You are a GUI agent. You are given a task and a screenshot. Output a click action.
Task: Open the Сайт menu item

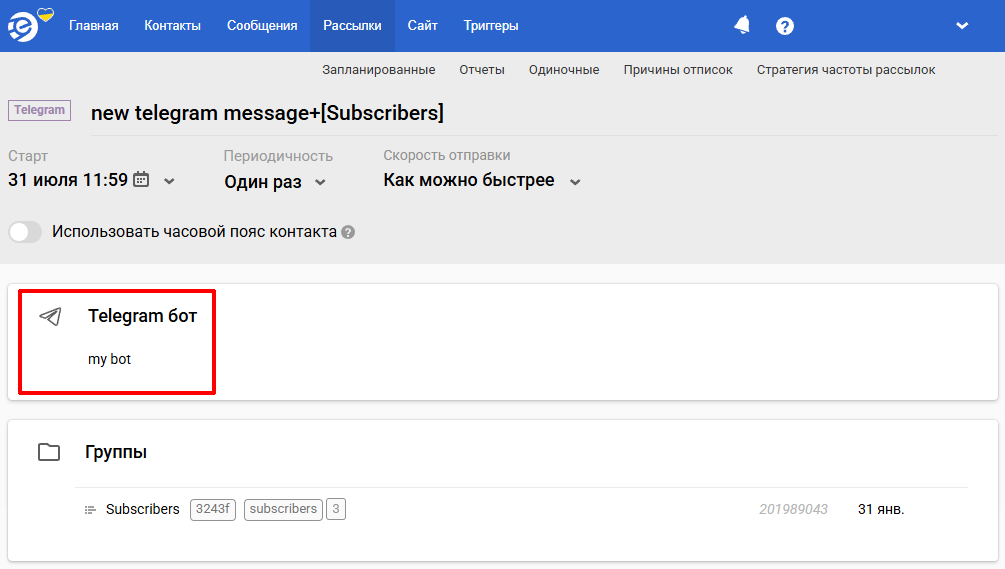[422, 26]
